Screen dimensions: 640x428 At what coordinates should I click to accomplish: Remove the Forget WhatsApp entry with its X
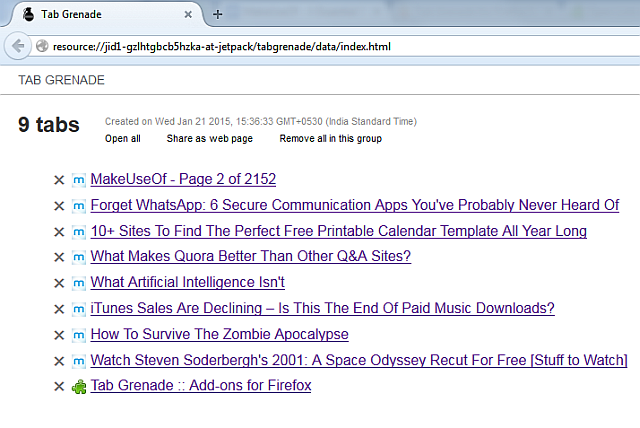(x=59, y=206)
